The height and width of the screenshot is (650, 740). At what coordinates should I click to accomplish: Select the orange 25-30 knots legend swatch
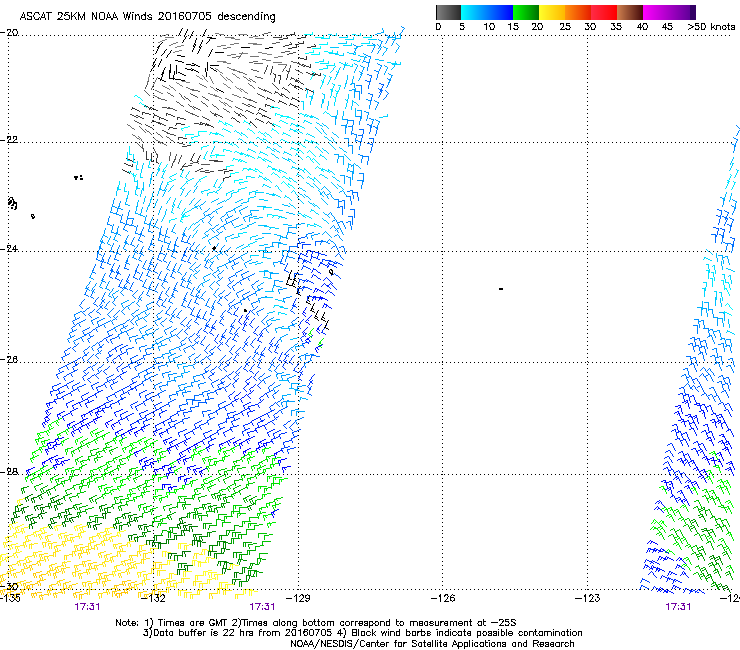pos(578,12)
